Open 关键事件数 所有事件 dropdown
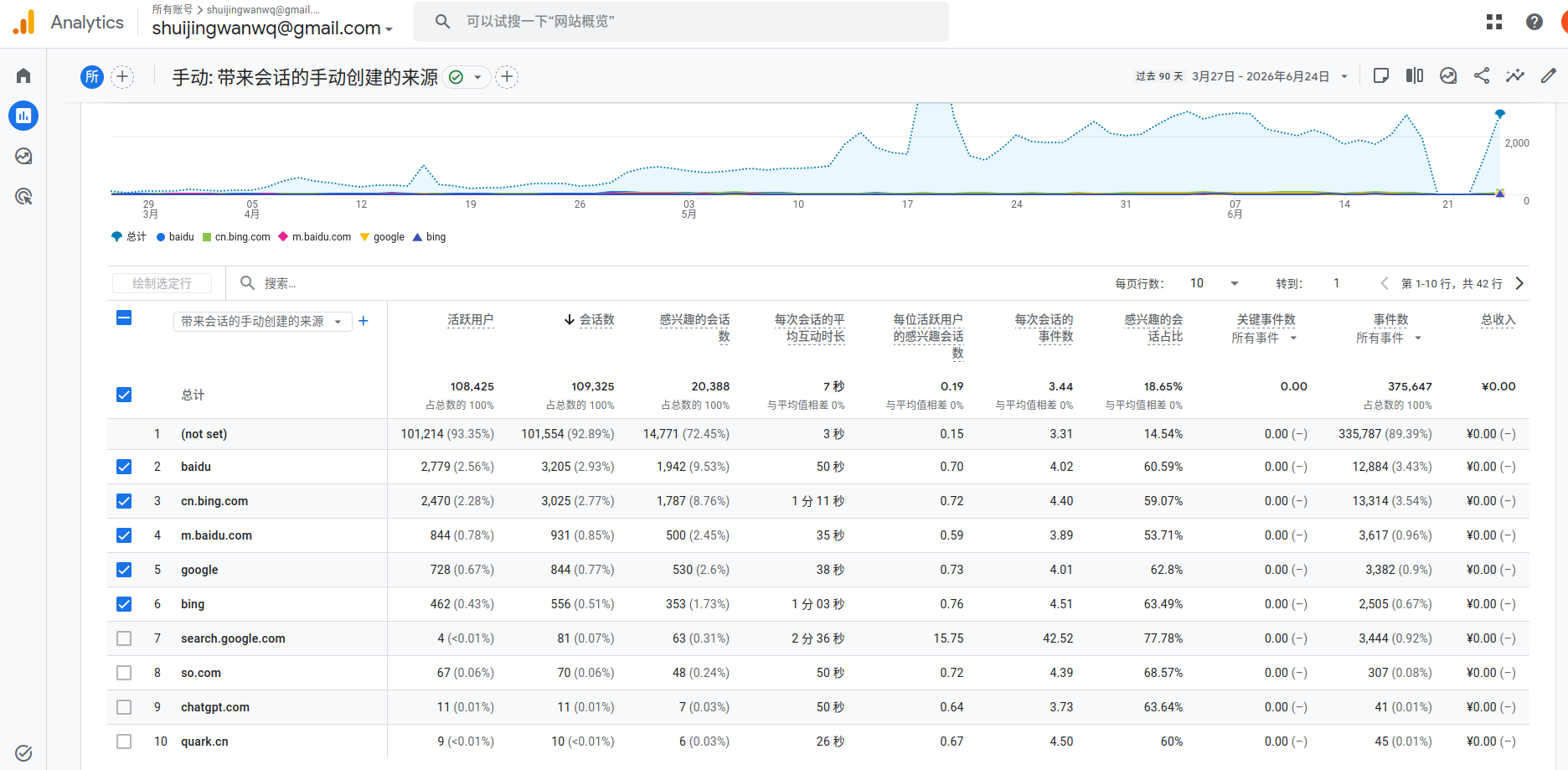Image resolution: width=1568 pixels, height=770 pixels. click(x=1264, y=338)
